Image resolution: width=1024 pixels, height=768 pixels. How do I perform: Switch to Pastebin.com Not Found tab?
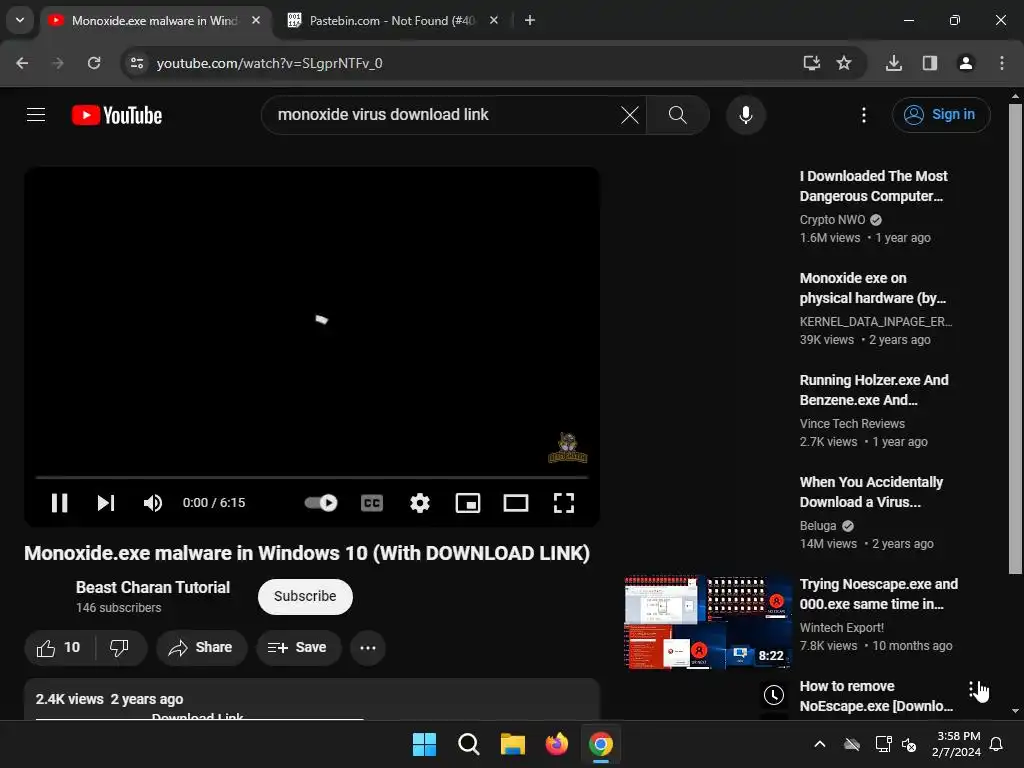(x=394, y=21)
